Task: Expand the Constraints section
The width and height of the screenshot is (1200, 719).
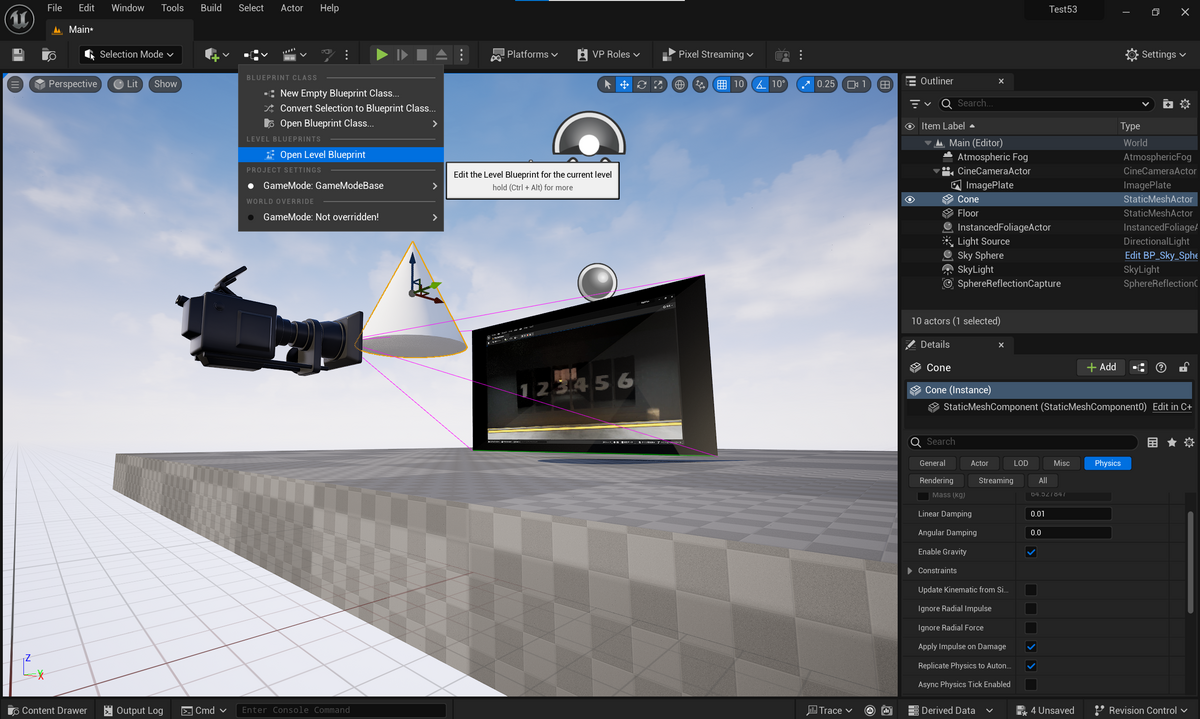Action: point(909,571)
